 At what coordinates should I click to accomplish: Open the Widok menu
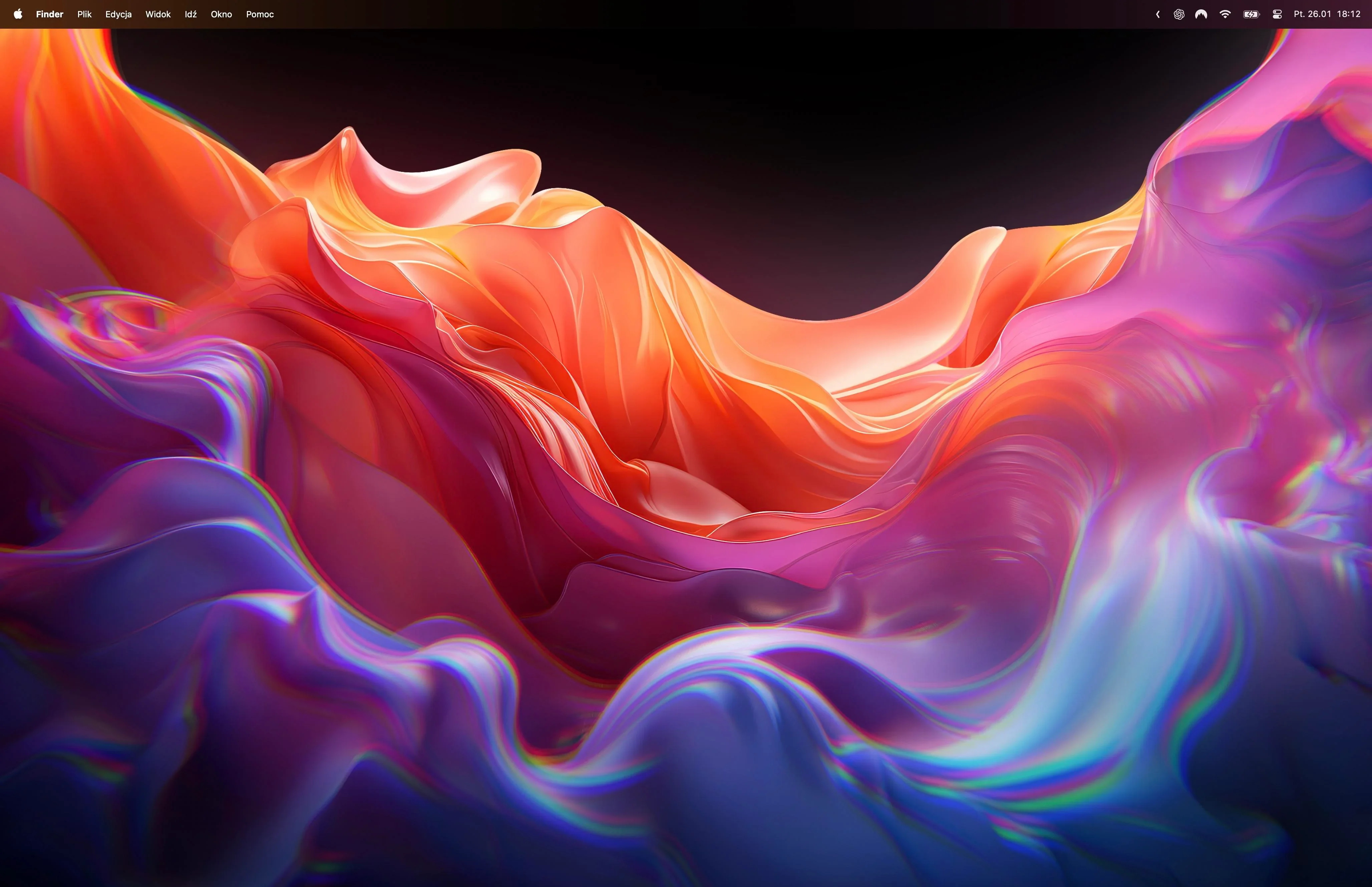pyautogui.click(x=158, y=14)
